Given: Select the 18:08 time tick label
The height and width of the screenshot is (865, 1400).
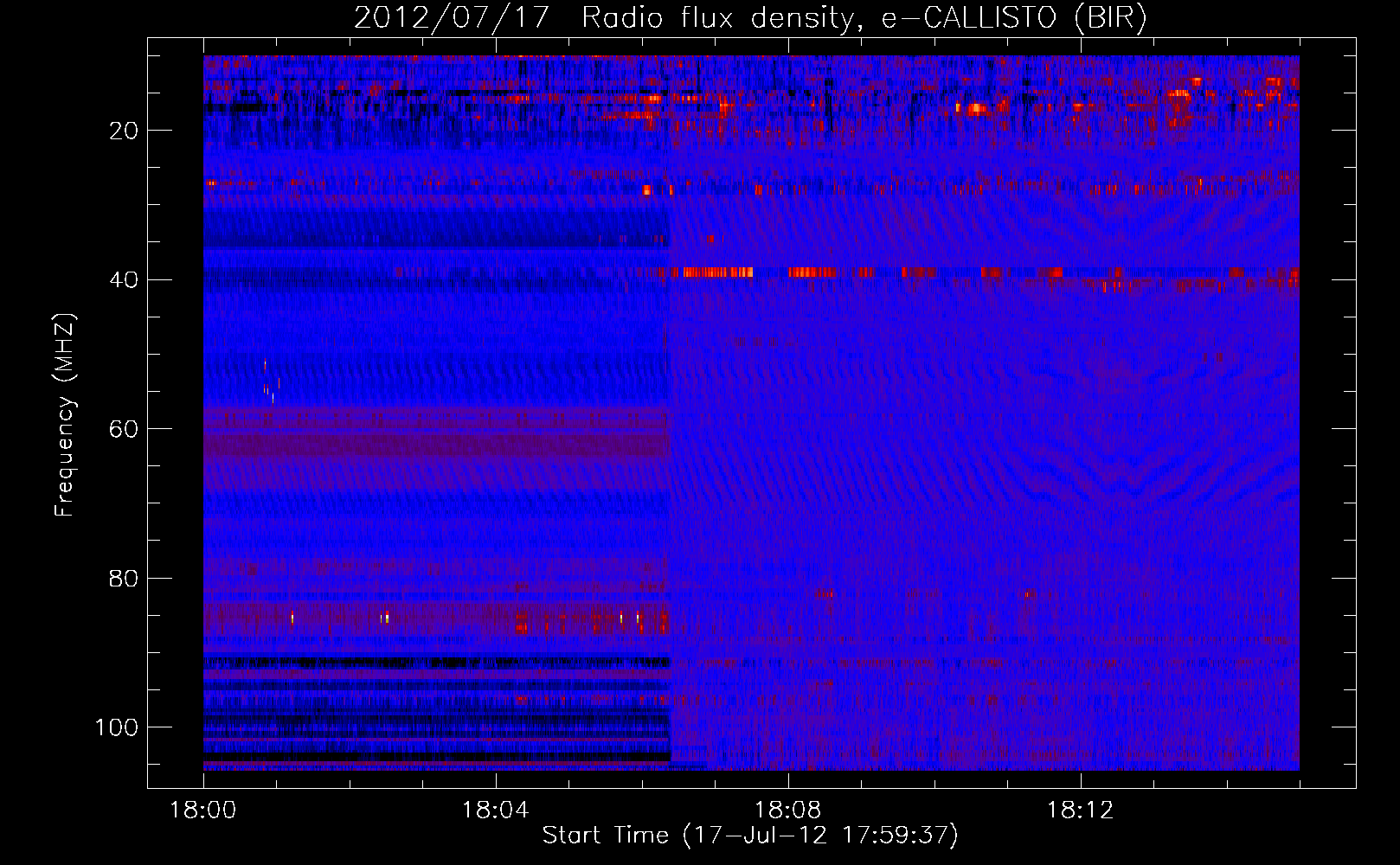Looking at the screenshot, I should (788, 810).
